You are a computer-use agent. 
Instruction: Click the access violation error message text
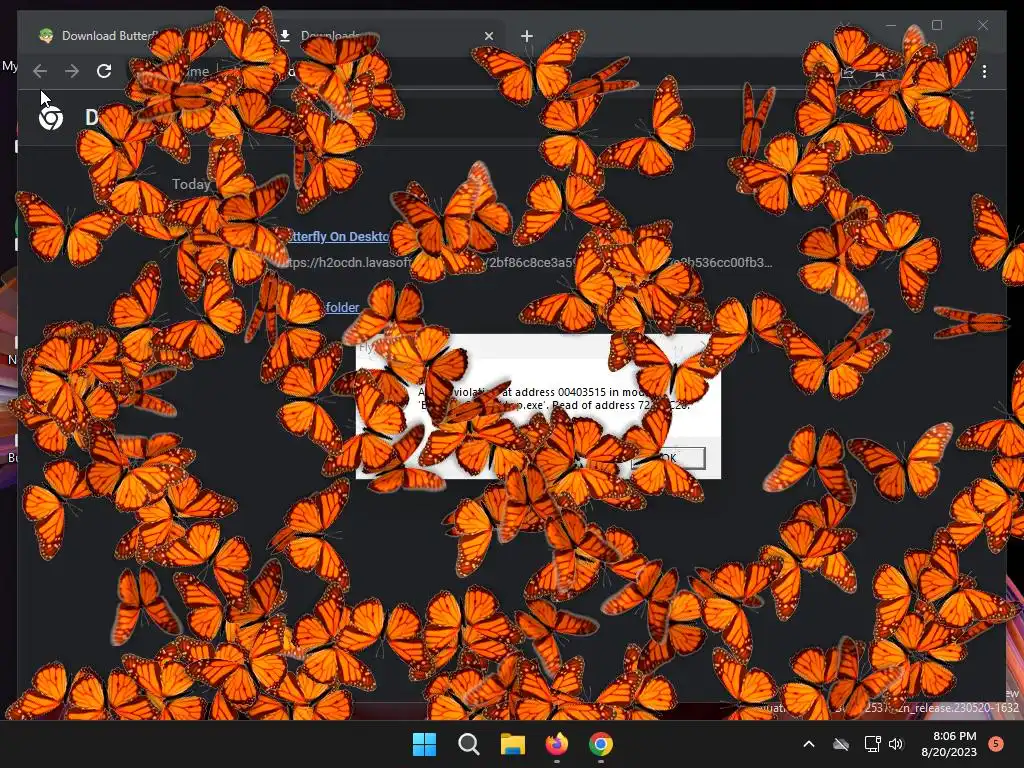click(554, 398)
